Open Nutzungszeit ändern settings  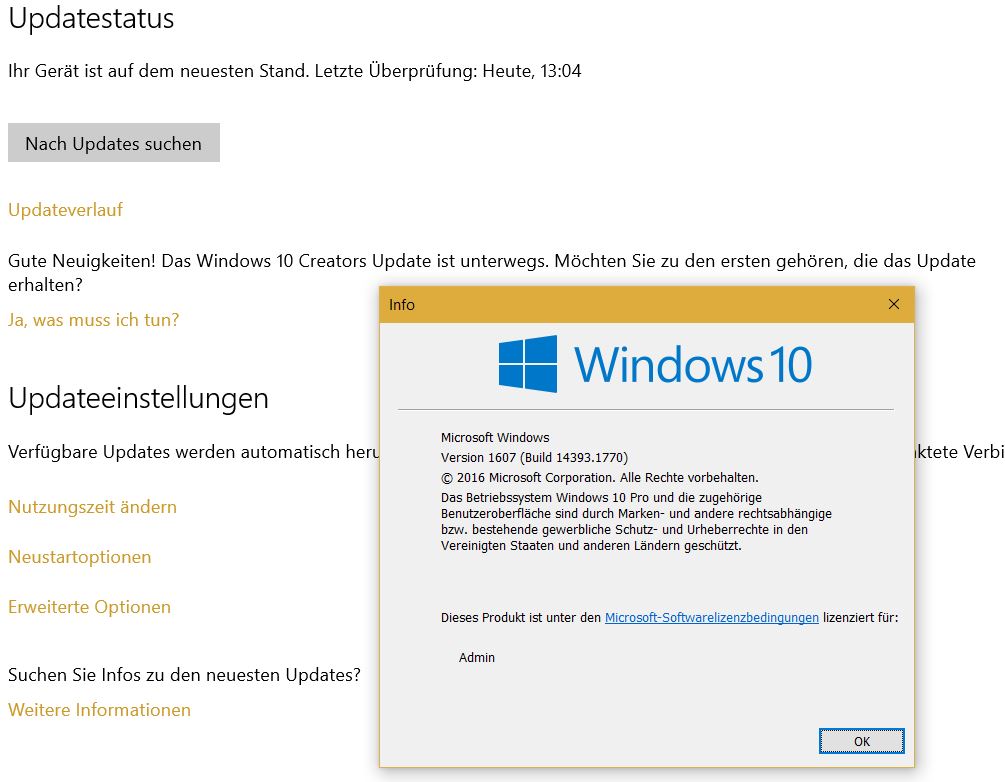pos(92,506)
